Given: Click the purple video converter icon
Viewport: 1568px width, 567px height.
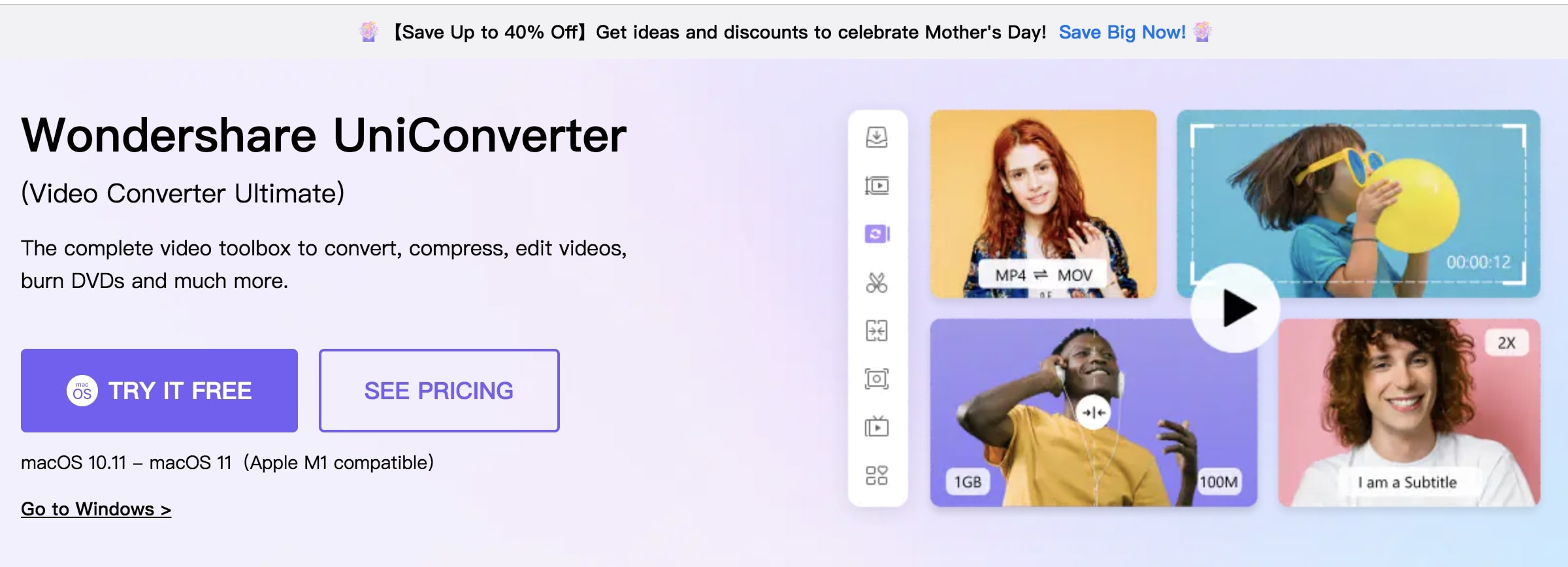Looking at the screenshot, I should pyautogui.click(x=877, y=234).
